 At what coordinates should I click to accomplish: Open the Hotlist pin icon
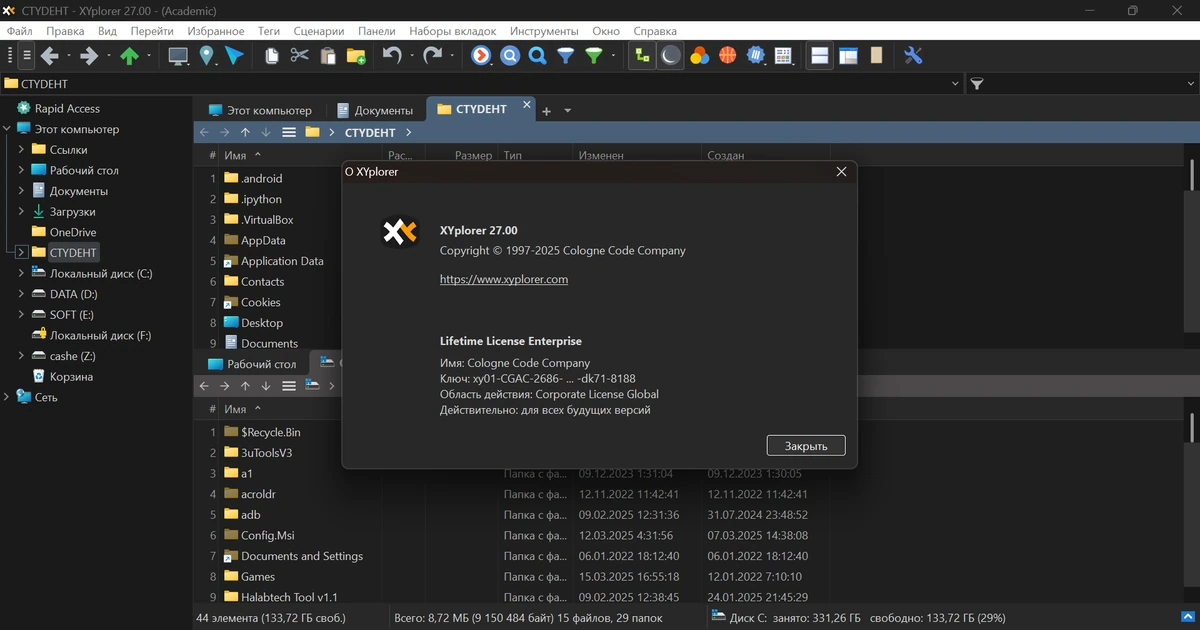pyautogui.click(x=206, y=56)
